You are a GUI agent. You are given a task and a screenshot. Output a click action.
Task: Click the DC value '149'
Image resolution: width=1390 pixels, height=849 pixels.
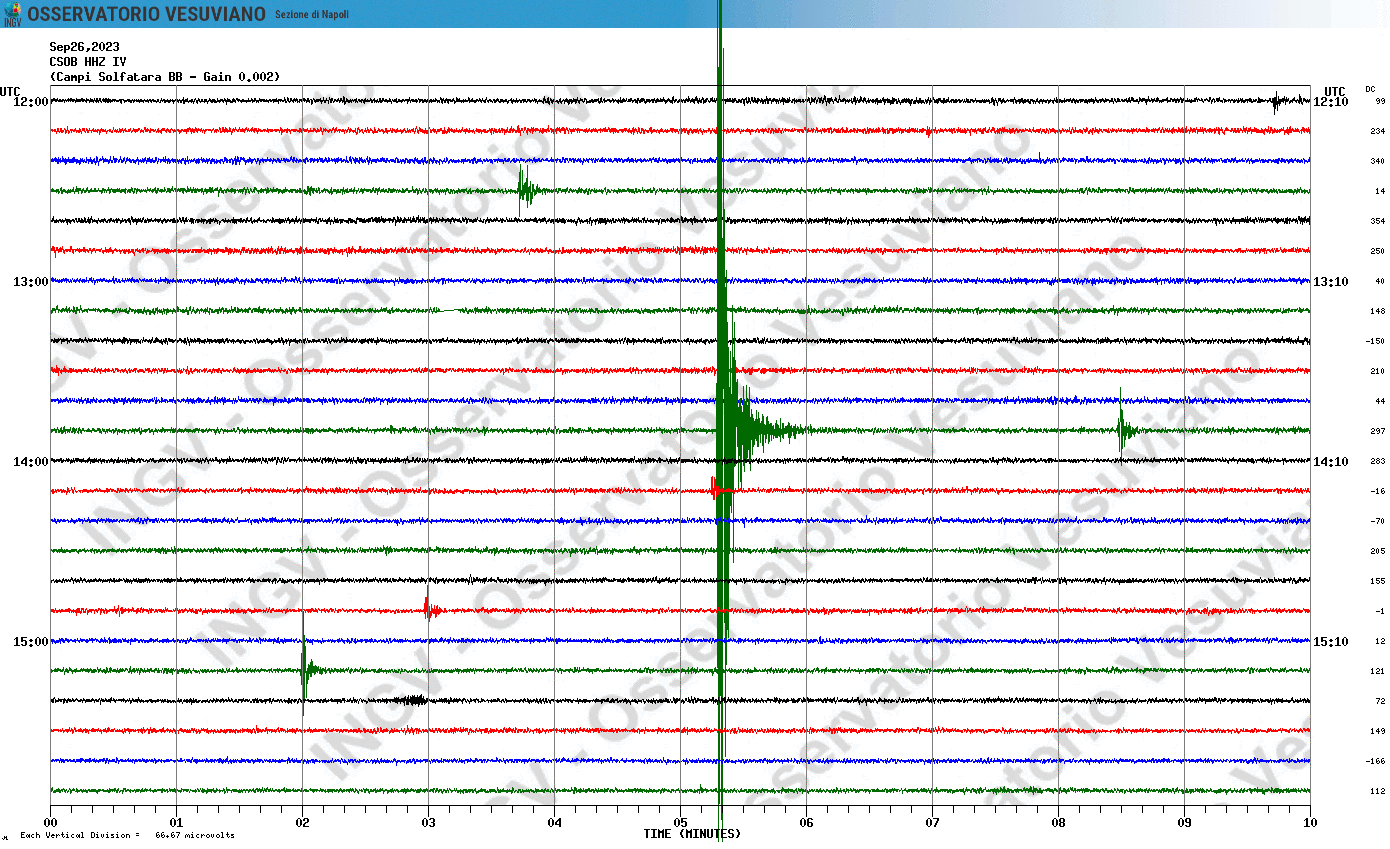[1377, 731]
